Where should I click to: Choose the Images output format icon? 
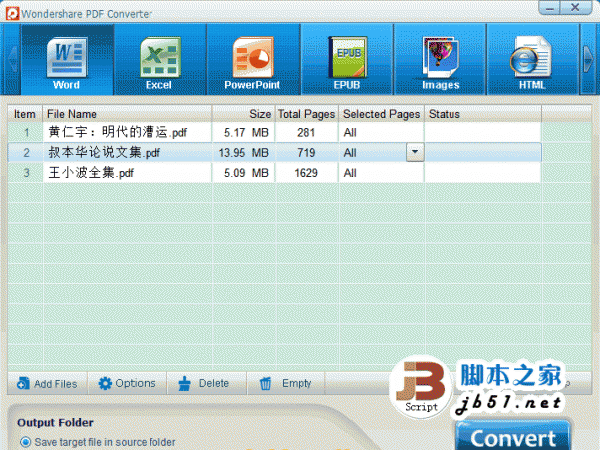click(x=440, y=59)
